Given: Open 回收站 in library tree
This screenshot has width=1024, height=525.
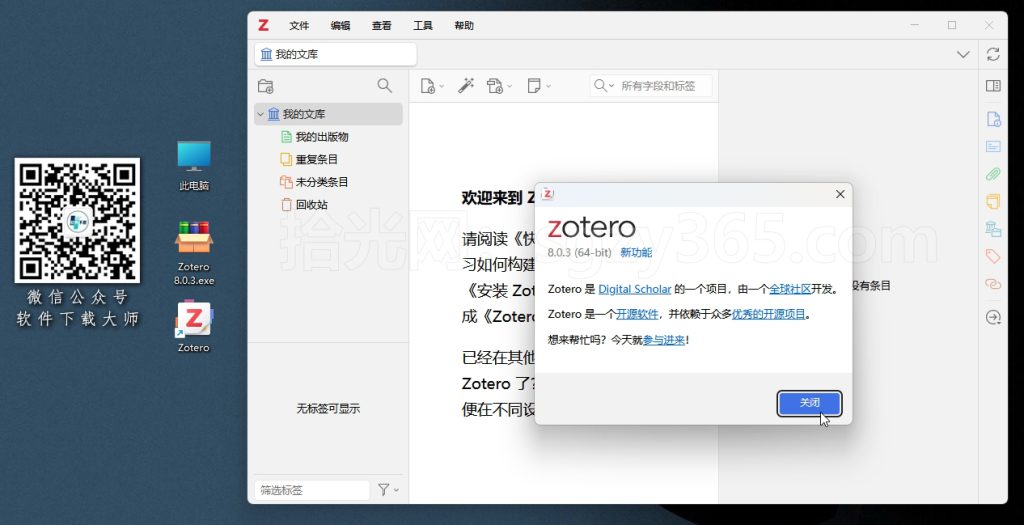Looking at the screenshot, I should click(x=304, y=204).
